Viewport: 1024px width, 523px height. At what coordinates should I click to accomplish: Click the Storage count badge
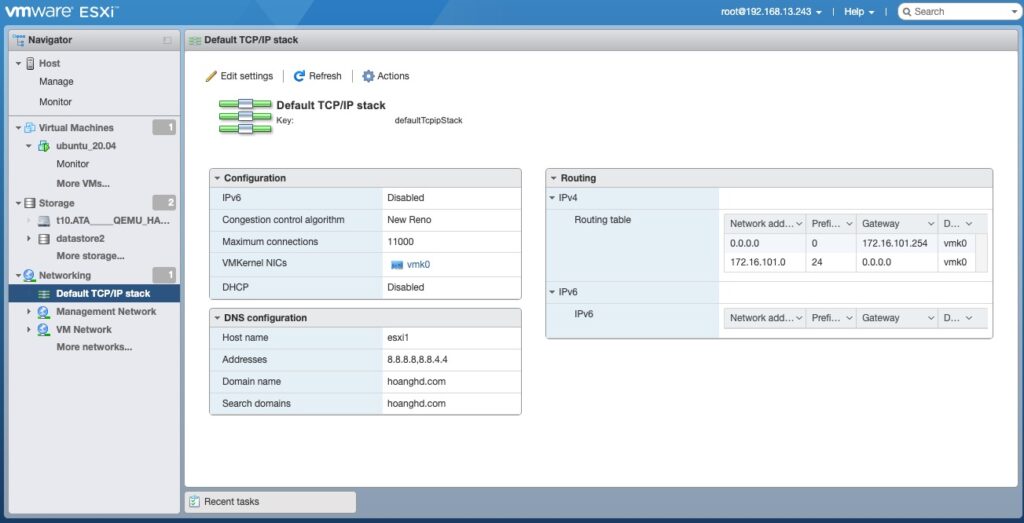click(x=164, y=203)
